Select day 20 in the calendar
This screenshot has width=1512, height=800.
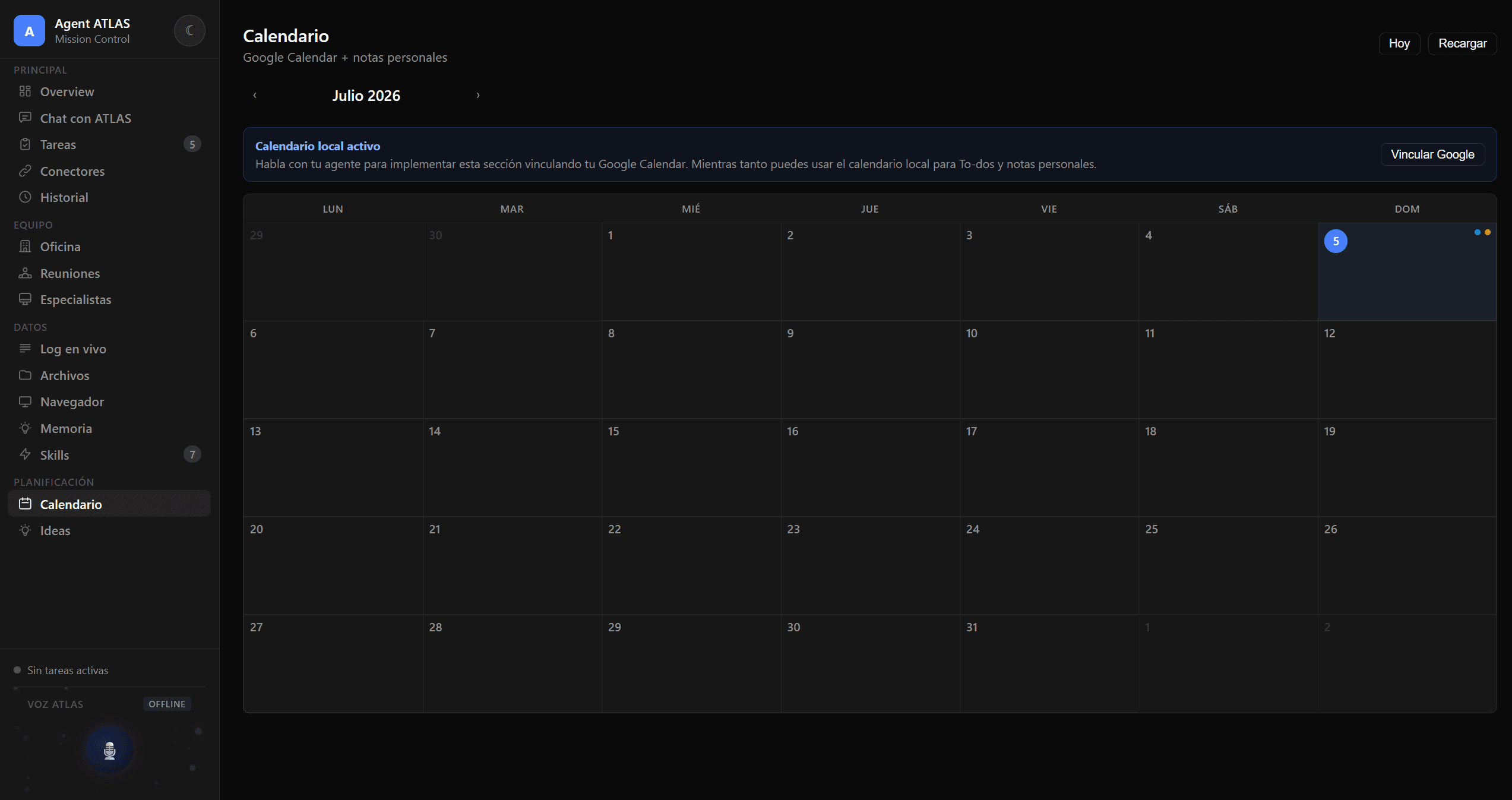coord(333,566)
